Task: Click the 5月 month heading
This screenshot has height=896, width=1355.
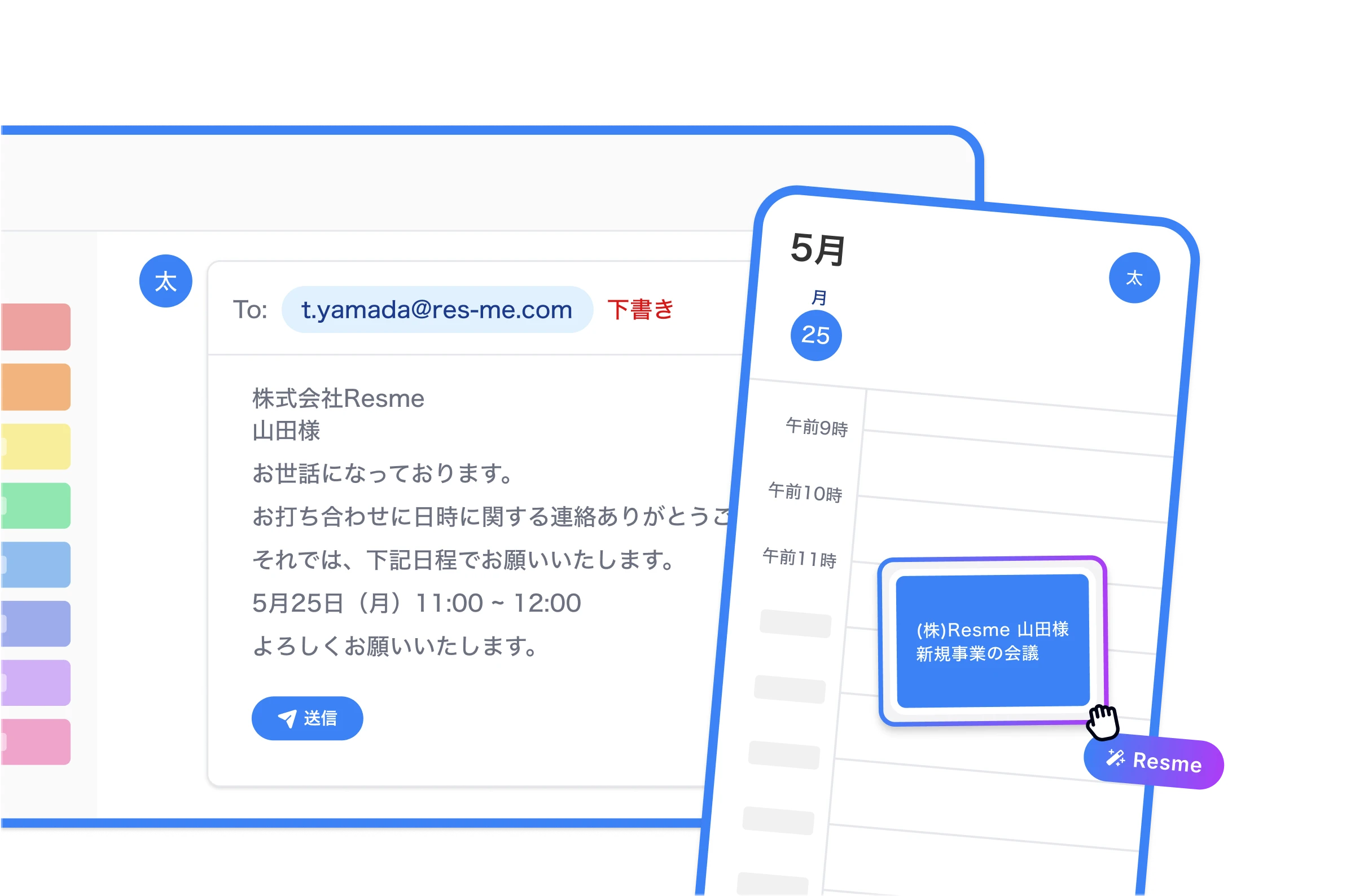Action: click(x=818, y=250)
